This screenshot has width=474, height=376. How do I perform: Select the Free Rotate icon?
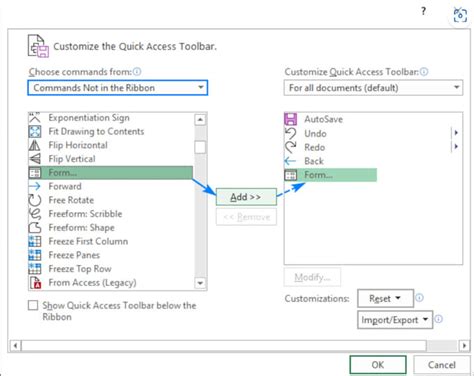35,200
